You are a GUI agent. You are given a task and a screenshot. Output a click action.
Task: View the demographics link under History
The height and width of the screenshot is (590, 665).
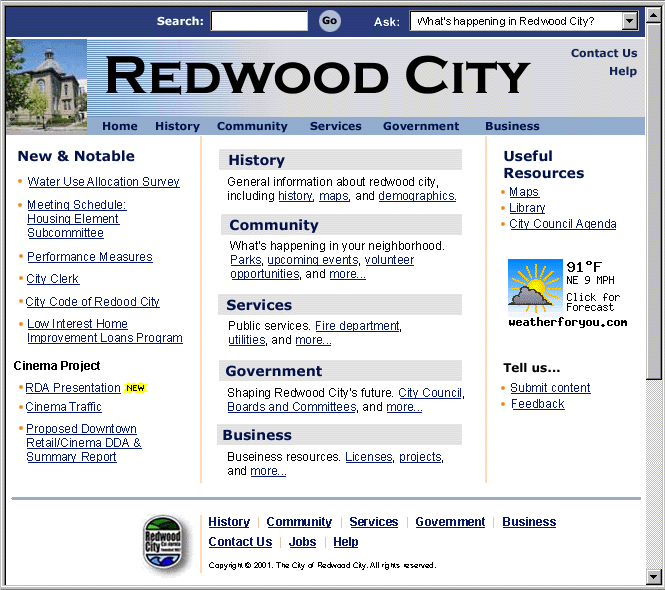pyautogui.click(x=417, y=196)
